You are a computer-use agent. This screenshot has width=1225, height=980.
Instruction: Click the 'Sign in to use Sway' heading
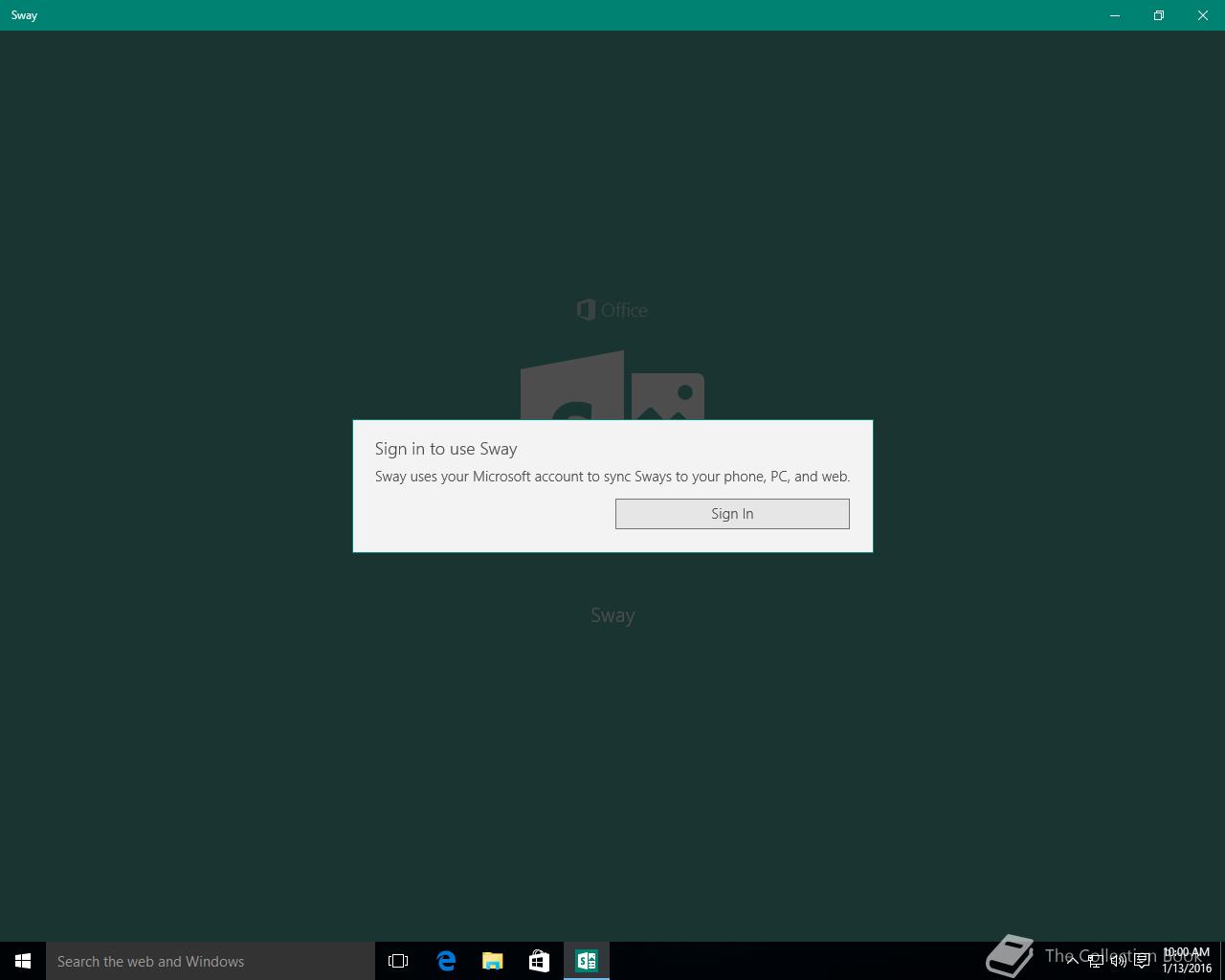click(446, 449)
